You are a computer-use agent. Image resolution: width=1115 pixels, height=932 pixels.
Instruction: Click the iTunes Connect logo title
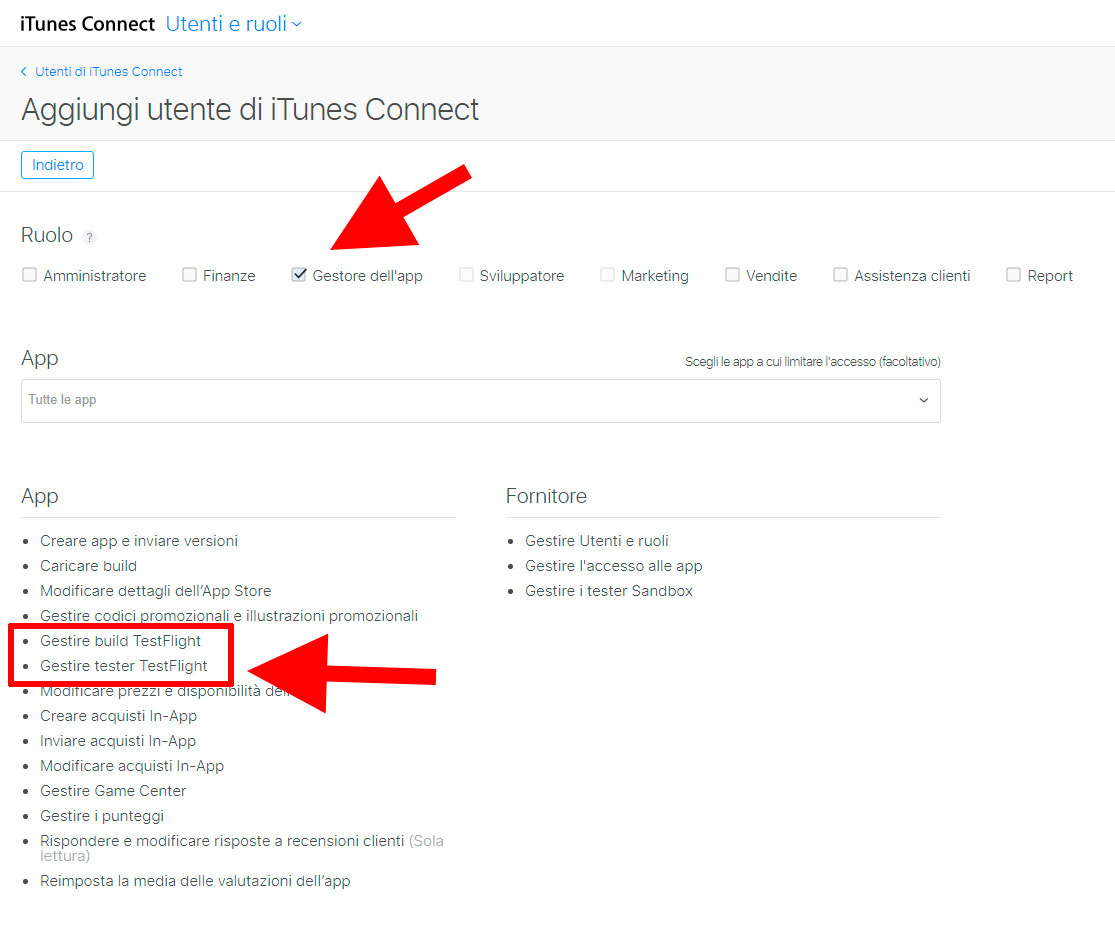pyautogui.click(x=87, y=24)
